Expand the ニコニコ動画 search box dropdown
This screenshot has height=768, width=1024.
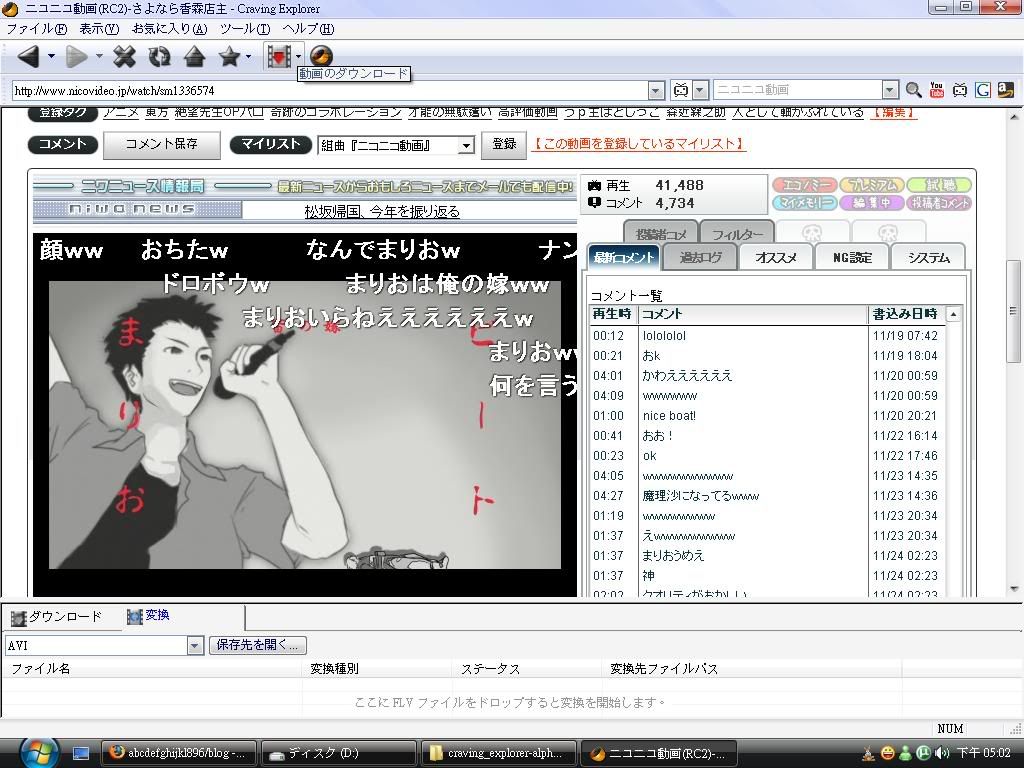coord(890,90)
